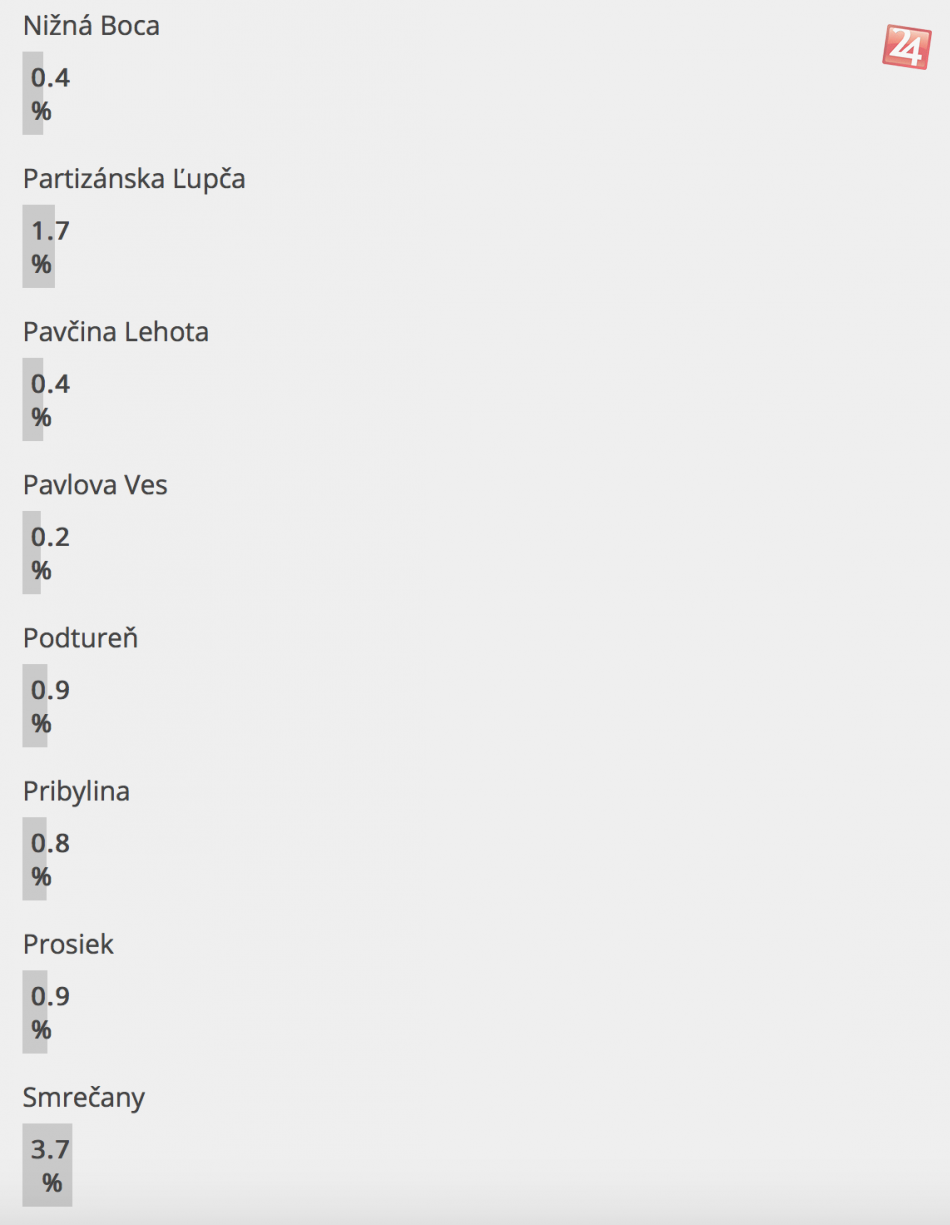Image resolution: width=950 pixels, height=1225 pixels.
Task: Click the gray bar under Nižná Boca
Action: click(x=33, y=93)
